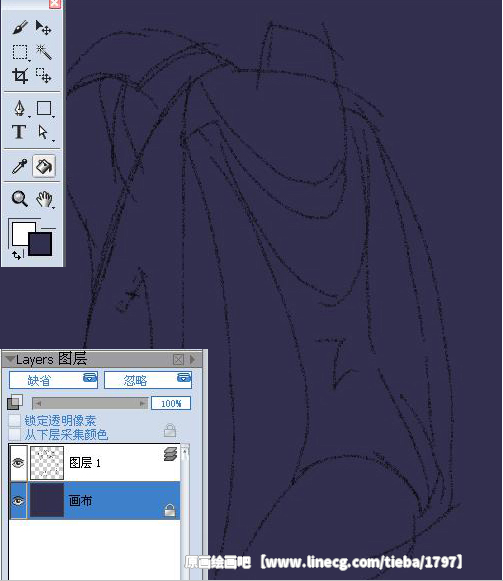Select the Grabber hand tool
Viewport: 503px width, 581px height.
(44, 199)
